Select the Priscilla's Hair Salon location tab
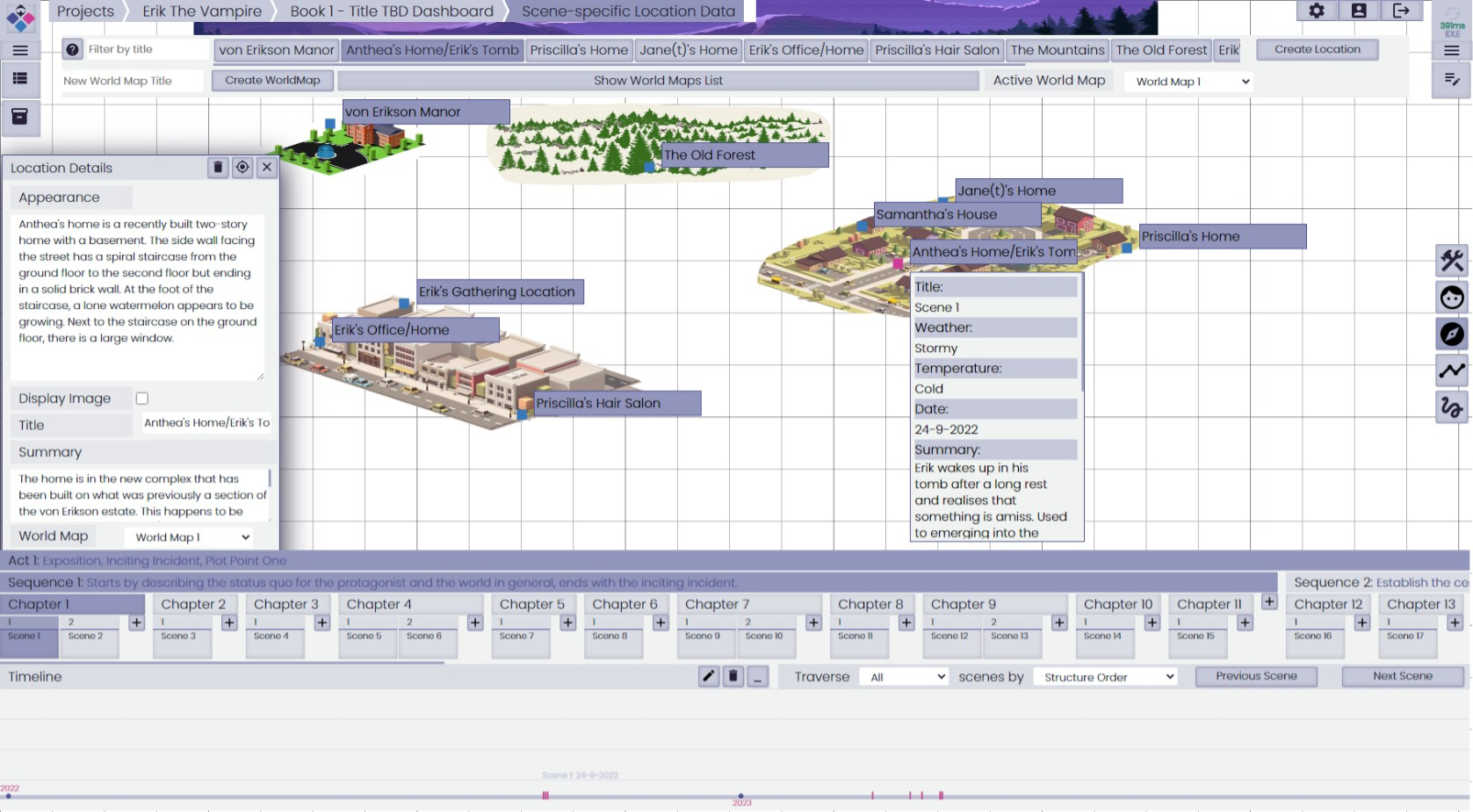 click(936, 50)
